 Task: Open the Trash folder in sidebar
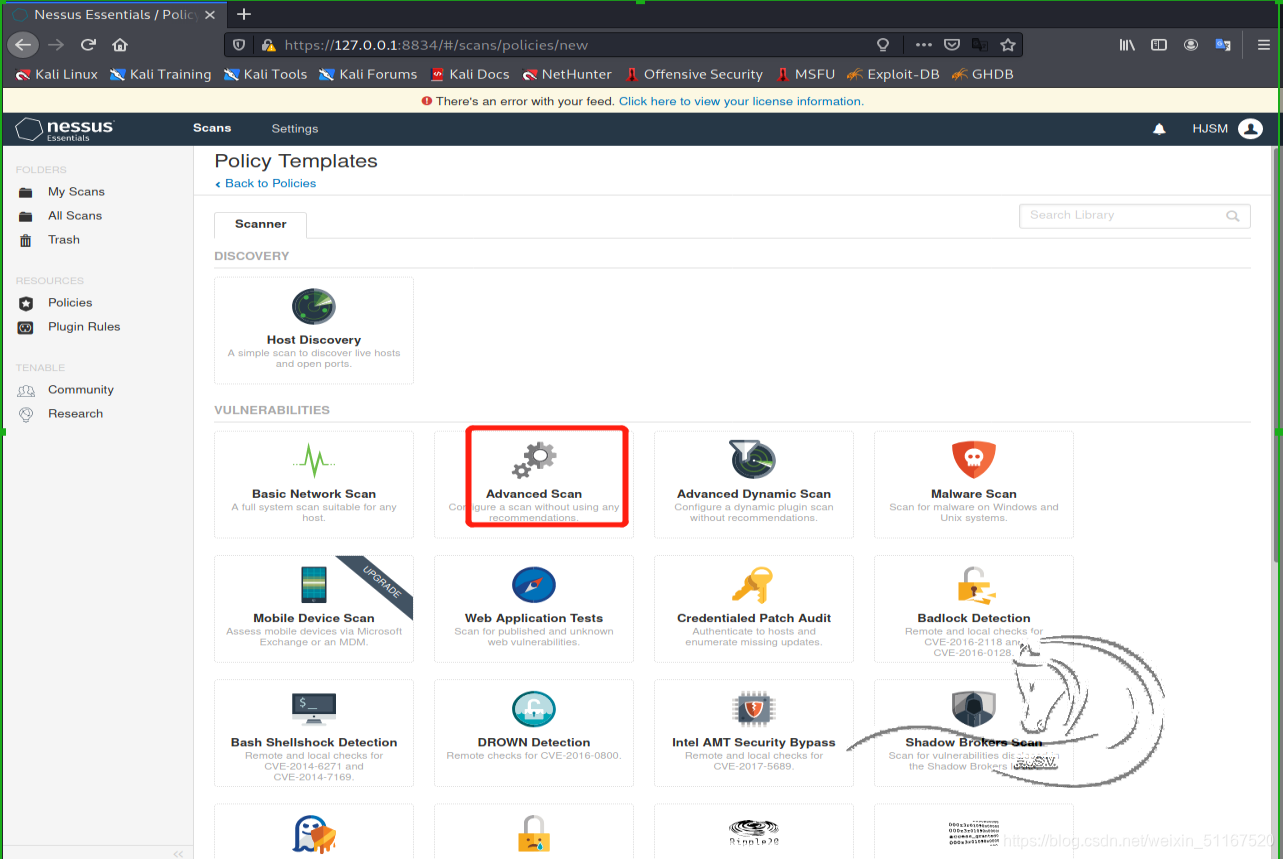64,239
